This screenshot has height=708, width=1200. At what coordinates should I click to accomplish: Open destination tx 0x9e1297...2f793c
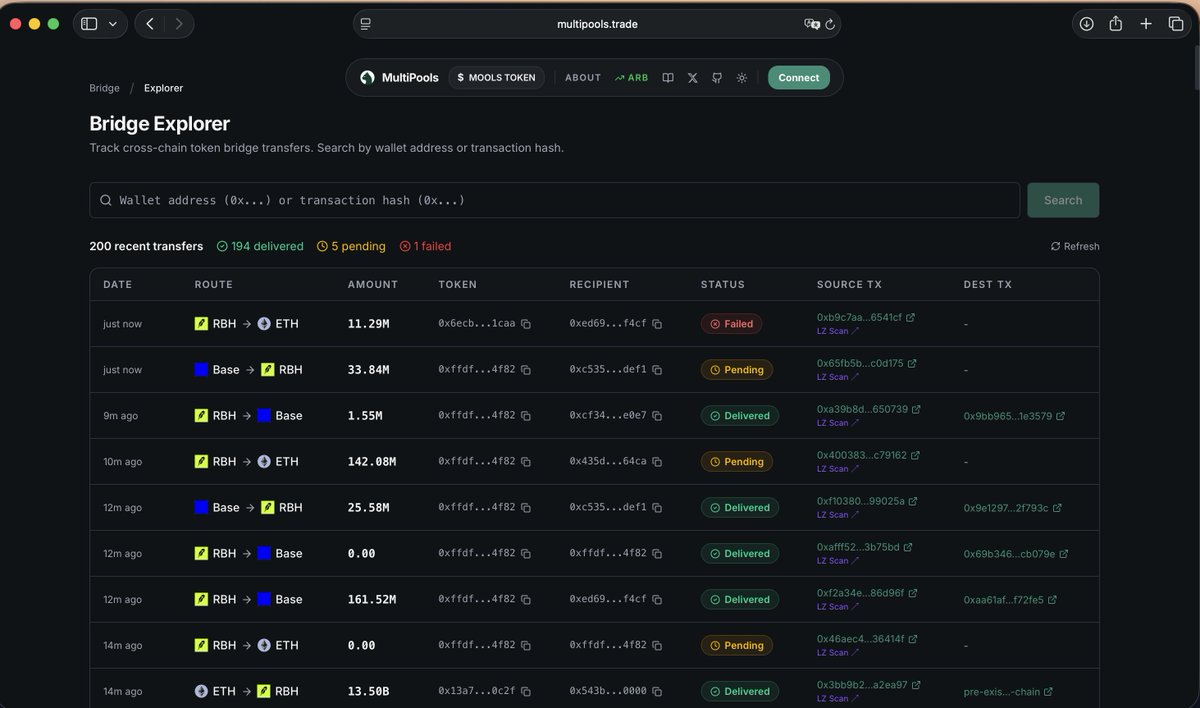click(x=1013, y=508)
